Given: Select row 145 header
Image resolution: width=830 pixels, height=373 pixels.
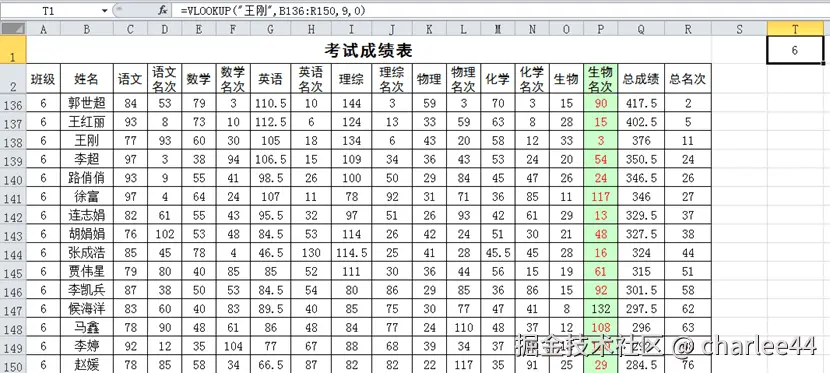Looking at the screenshot, I should point(13,272).
